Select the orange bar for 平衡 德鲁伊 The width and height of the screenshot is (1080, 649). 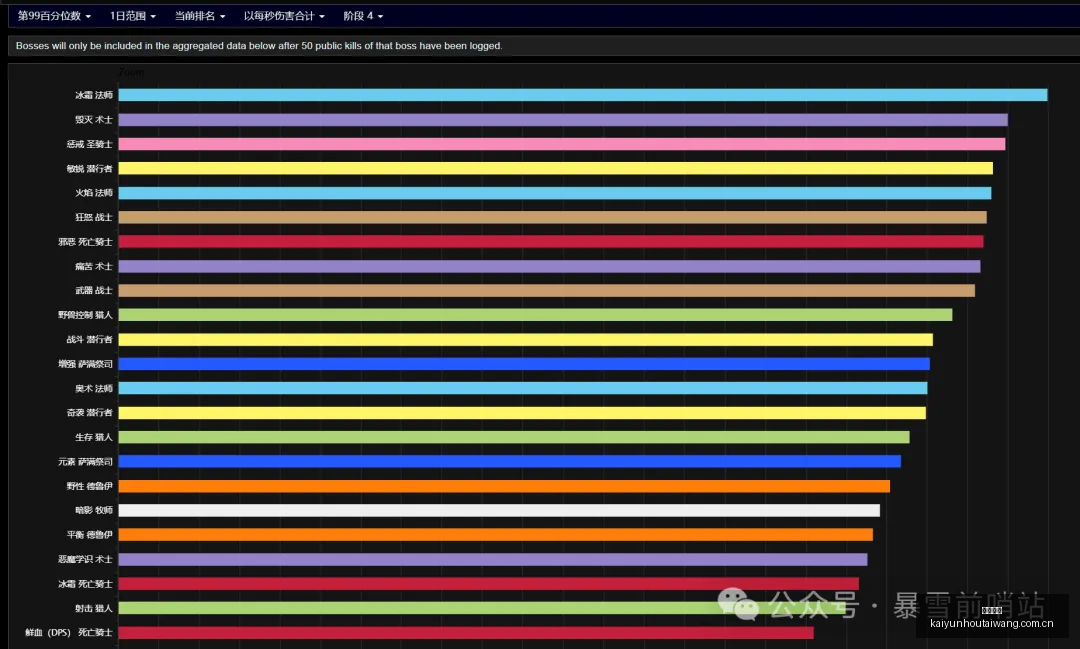coord(495,535)
